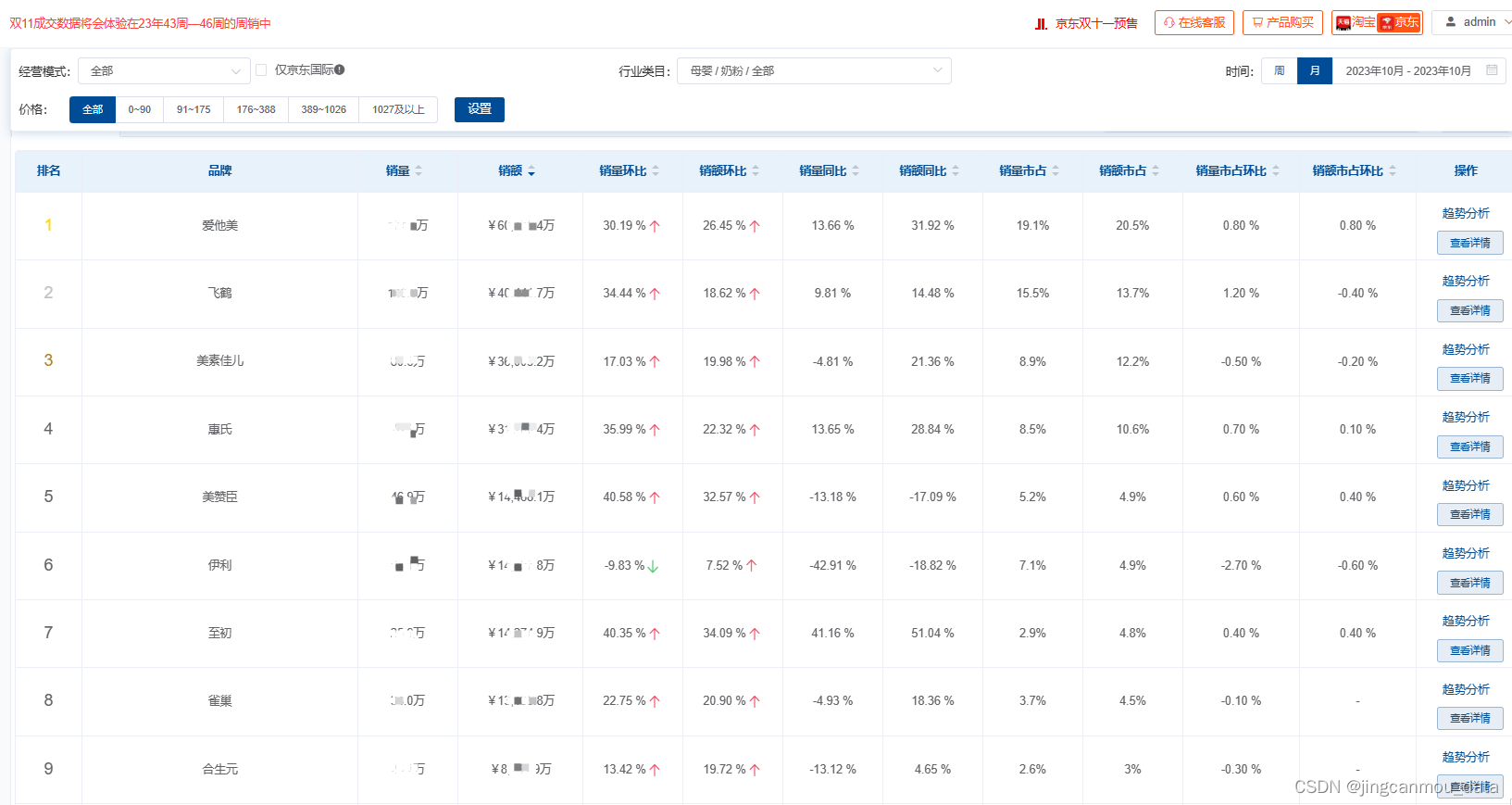This screenshot has height=805, width=1512.
Task: Click 查看详情 for 伊利
Action: [1470, 583]
